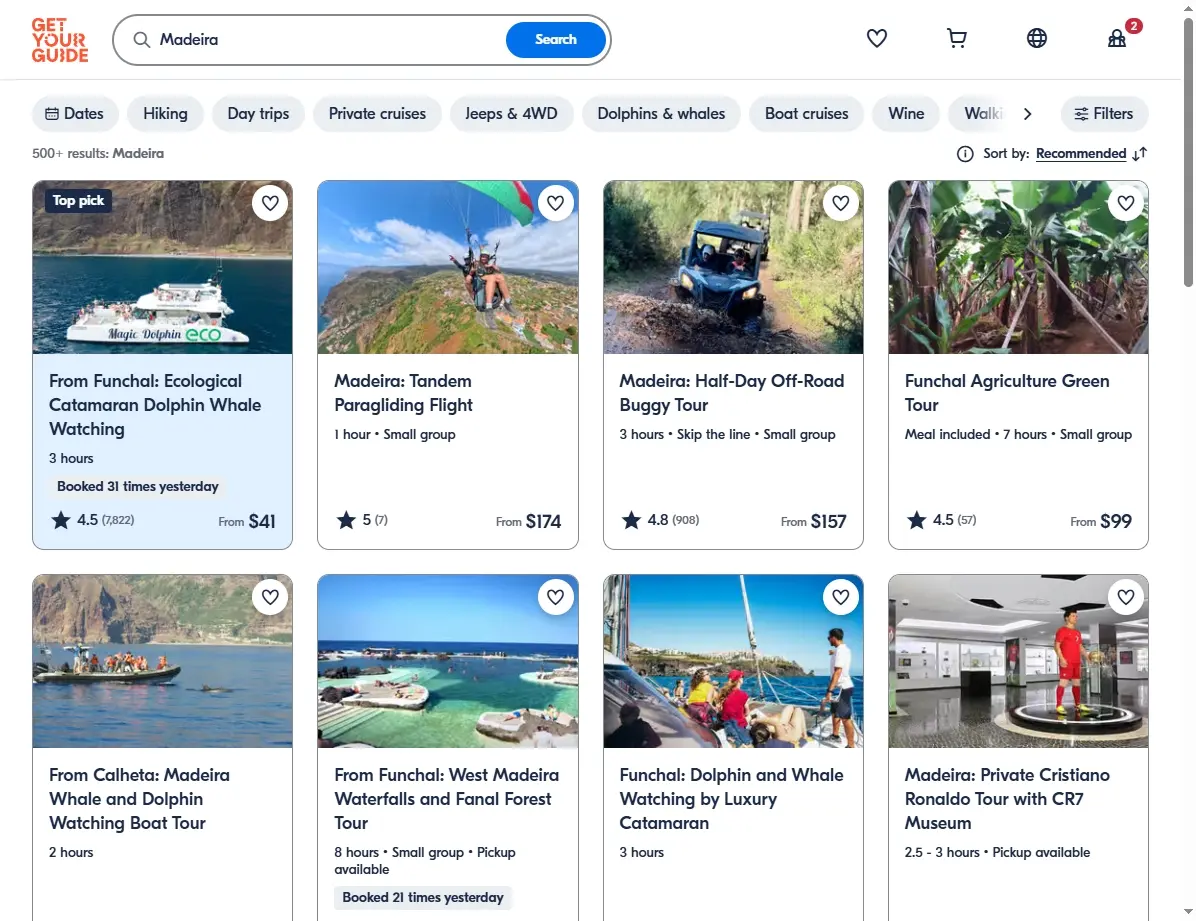
Task: Click the Top pick badge
Action: pyautogui.click(x=78, y=201)
